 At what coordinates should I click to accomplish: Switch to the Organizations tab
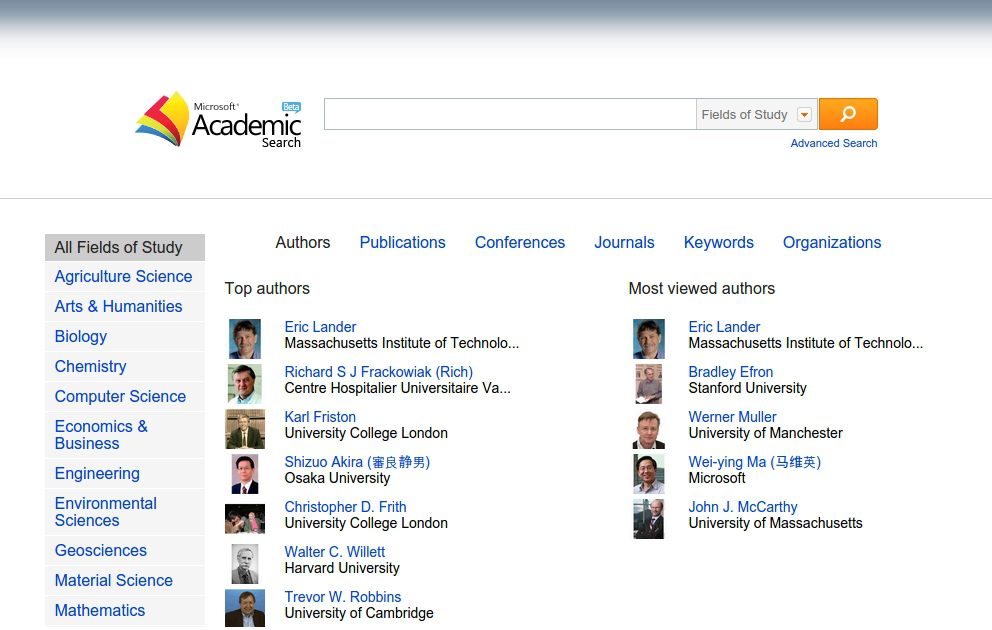click(831, 242)
